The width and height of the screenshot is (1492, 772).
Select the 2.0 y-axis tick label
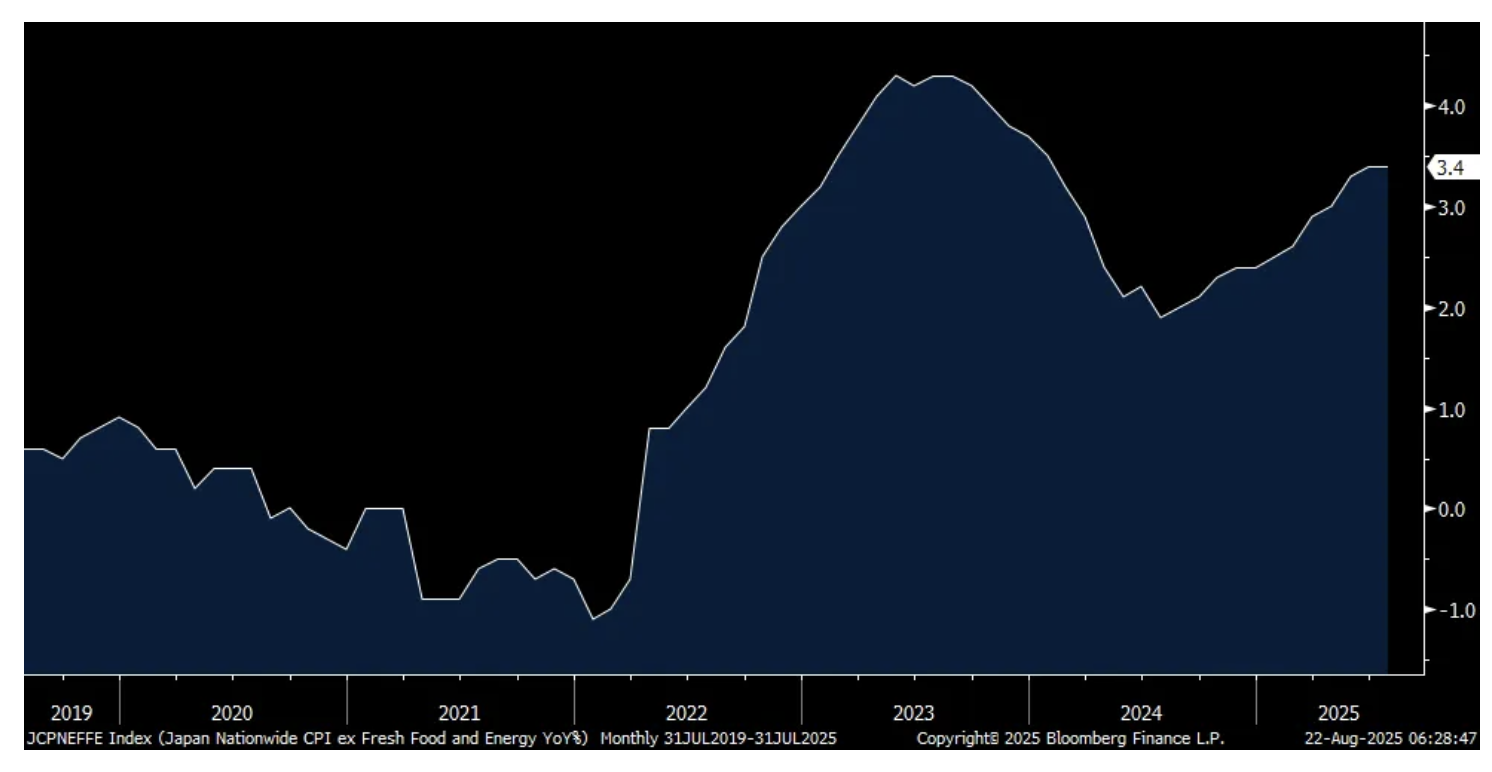pyautogui.click(x=1451, y=309)
